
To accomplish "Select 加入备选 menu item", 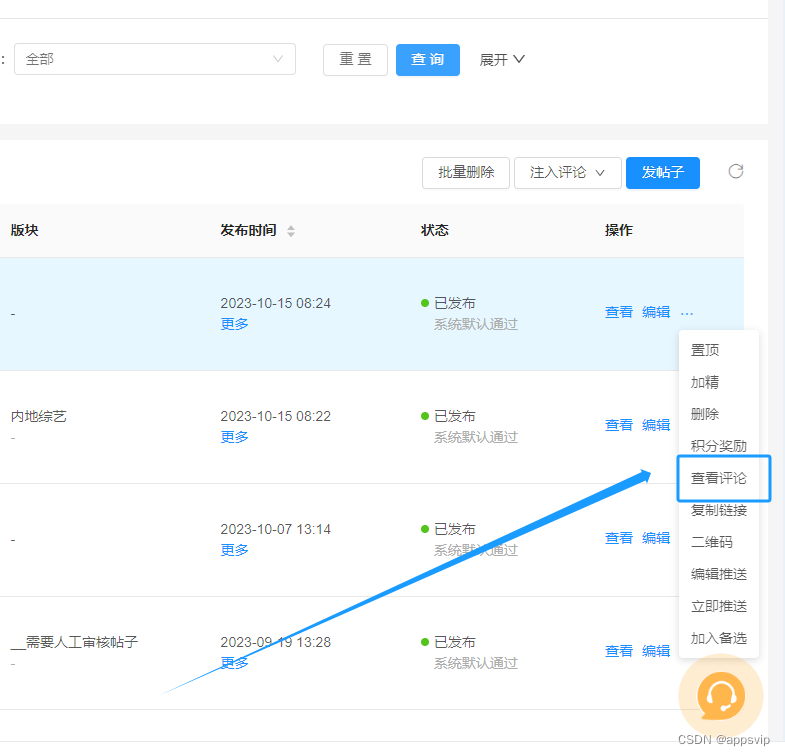I will click(x=718, y=638).
